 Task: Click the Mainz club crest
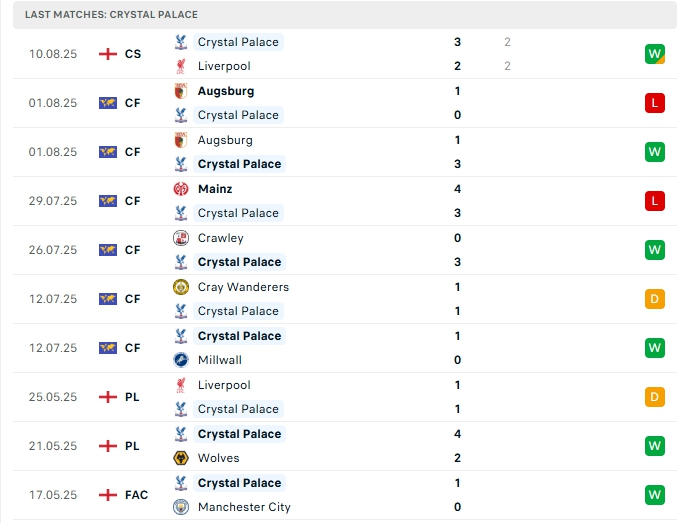pyautogui.click(x=180, y=189)
